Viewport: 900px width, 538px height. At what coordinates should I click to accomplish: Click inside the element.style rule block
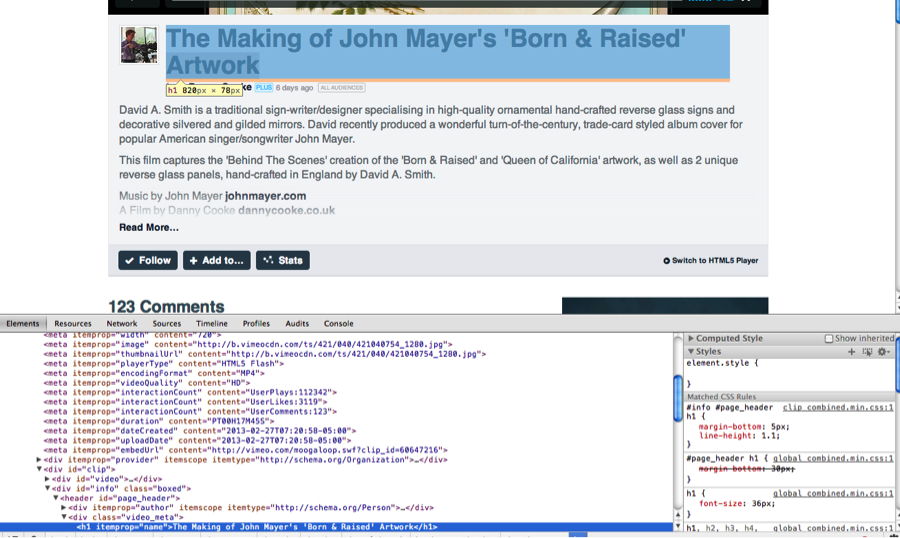click(790, 373)
